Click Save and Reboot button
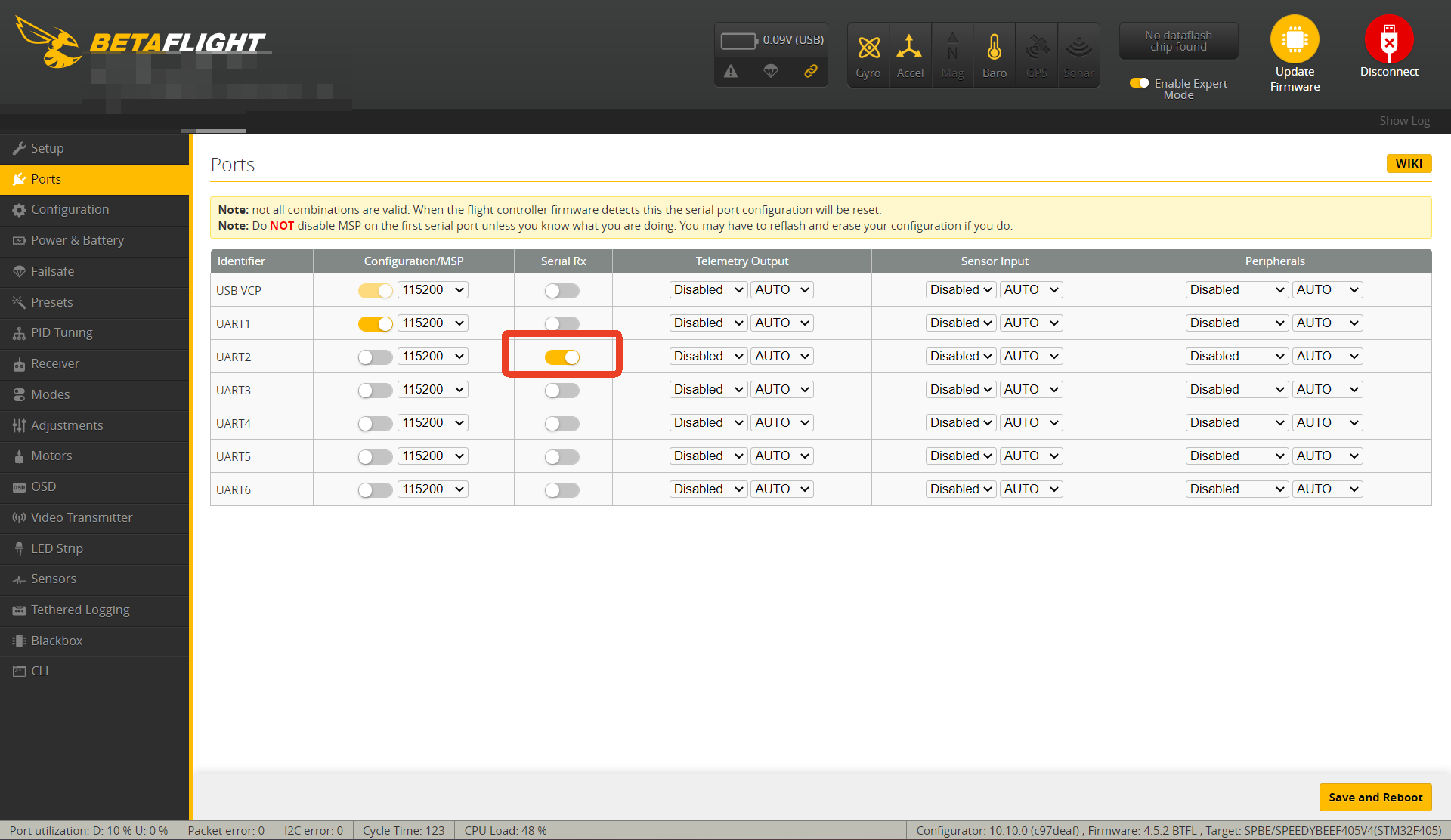The width and height of the screenshot is (1451, 840). pyautogui.click(x=1375, y=797)
